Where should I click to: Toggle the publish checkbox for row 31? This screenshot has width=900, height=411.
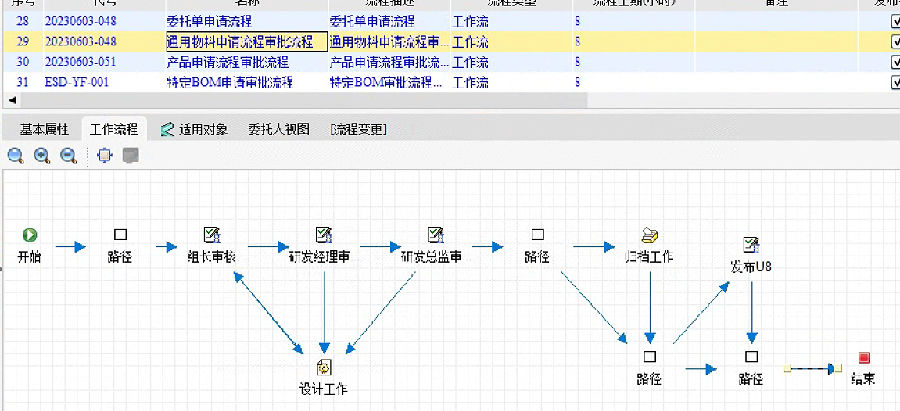pyautogui.click(x=895, y=82)
